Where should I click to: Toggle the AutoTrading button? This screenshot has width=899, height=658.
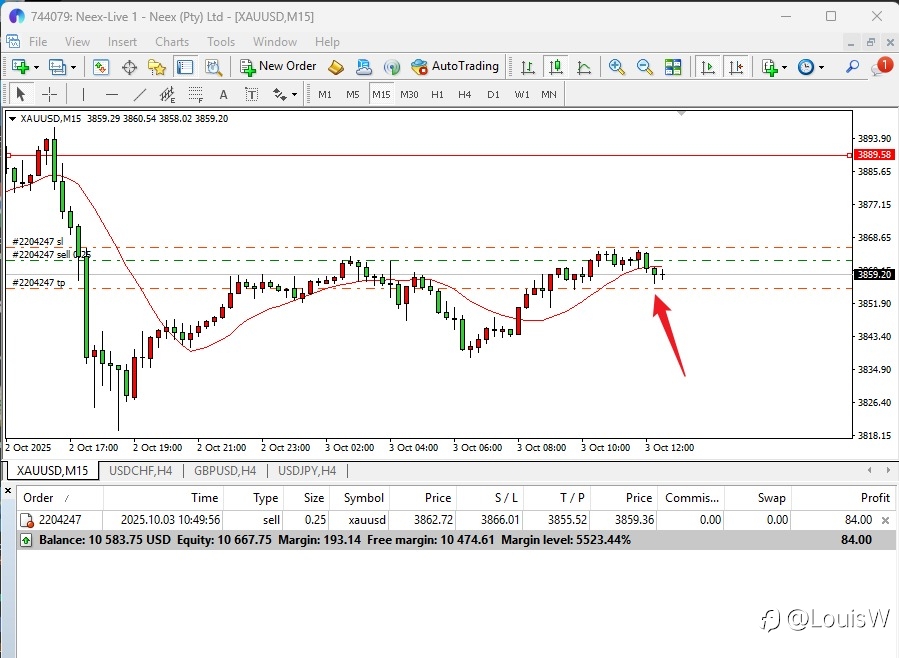point(455,67)
